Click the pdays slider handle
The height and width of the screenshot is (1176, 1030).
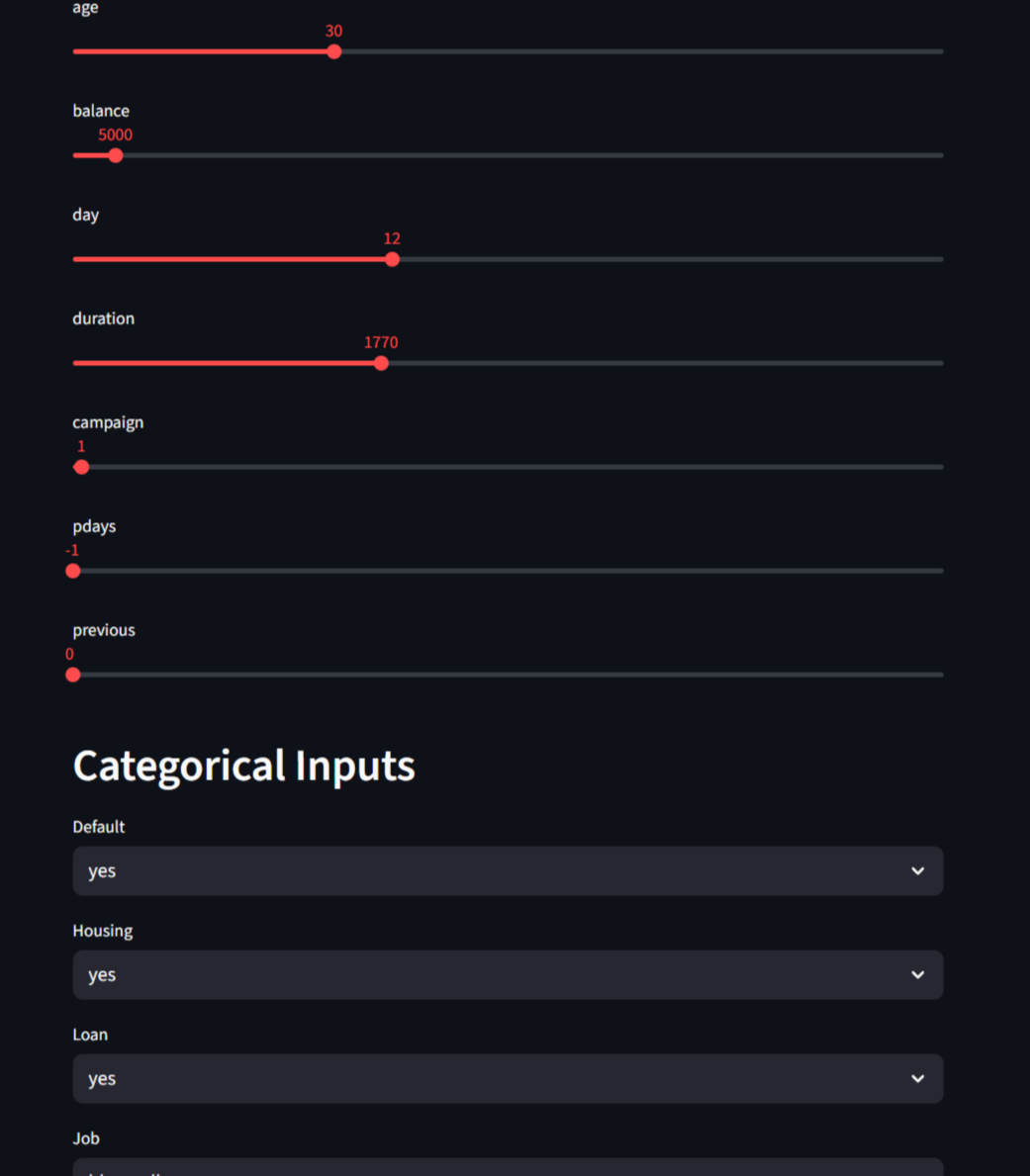coord(73,571)
